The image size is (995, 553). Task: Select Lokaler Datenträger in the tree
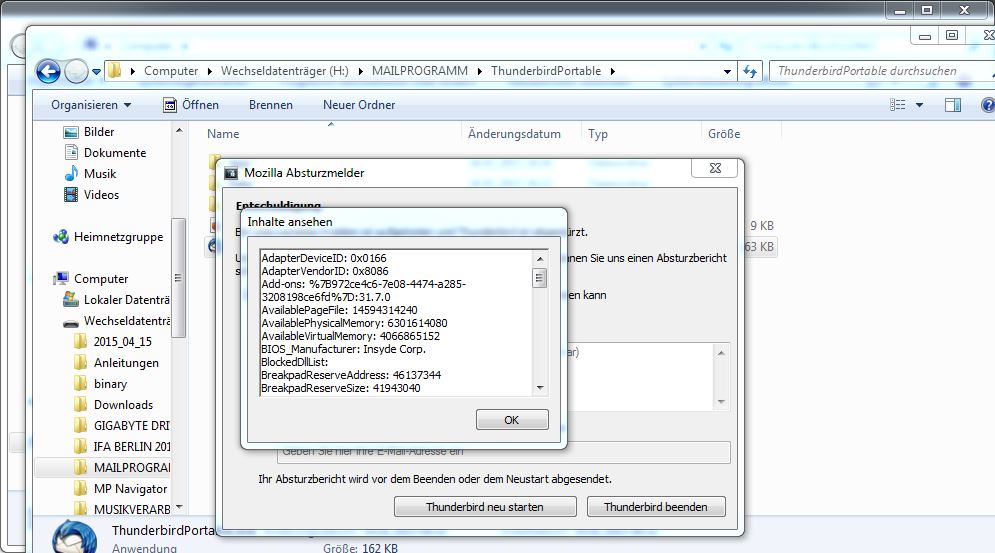(117, 300)
